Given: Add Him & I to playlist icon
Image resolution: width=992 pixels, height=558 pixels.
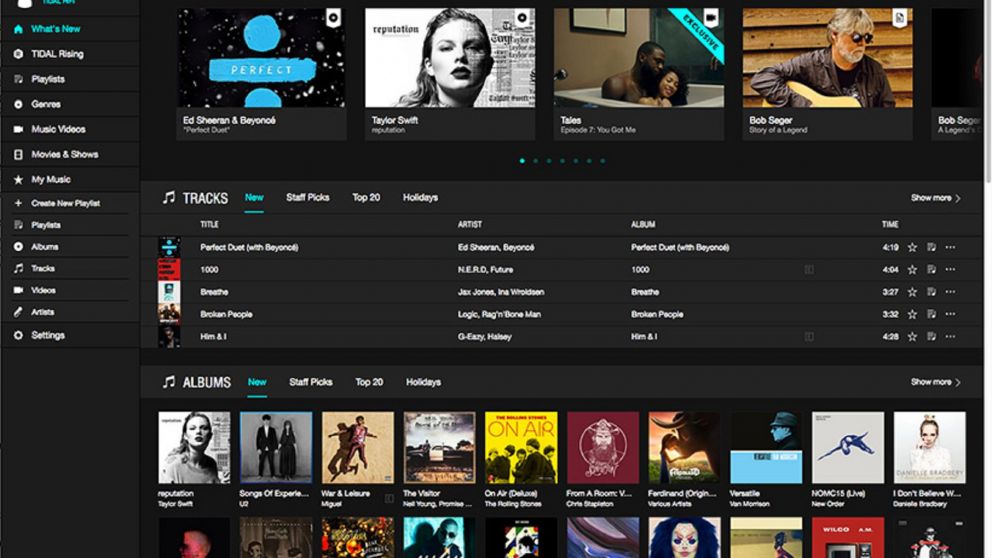Looking at the screenshot, I should pyautogui.click(x=931, y=337).
